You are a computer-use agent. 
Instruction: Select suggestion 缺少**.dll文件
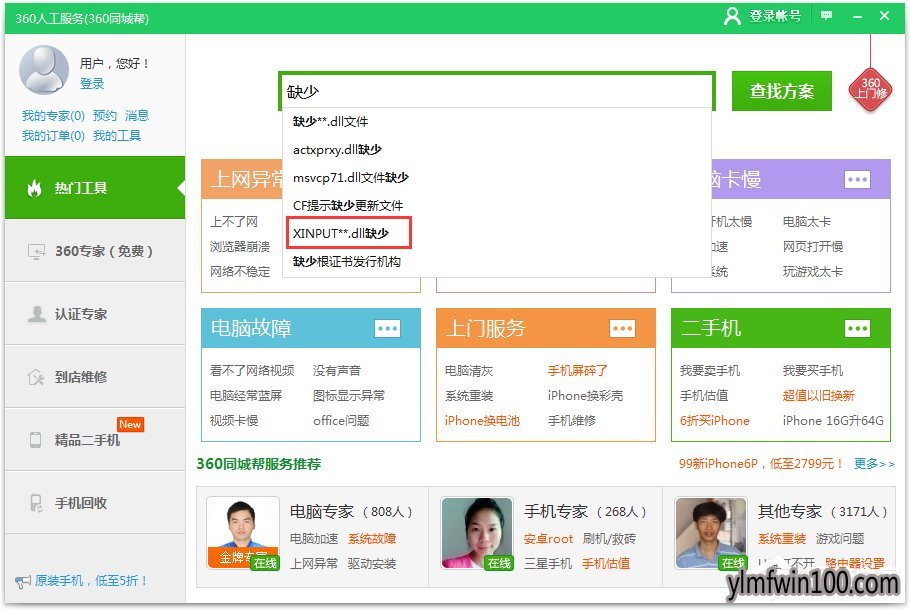coord(497,121)
